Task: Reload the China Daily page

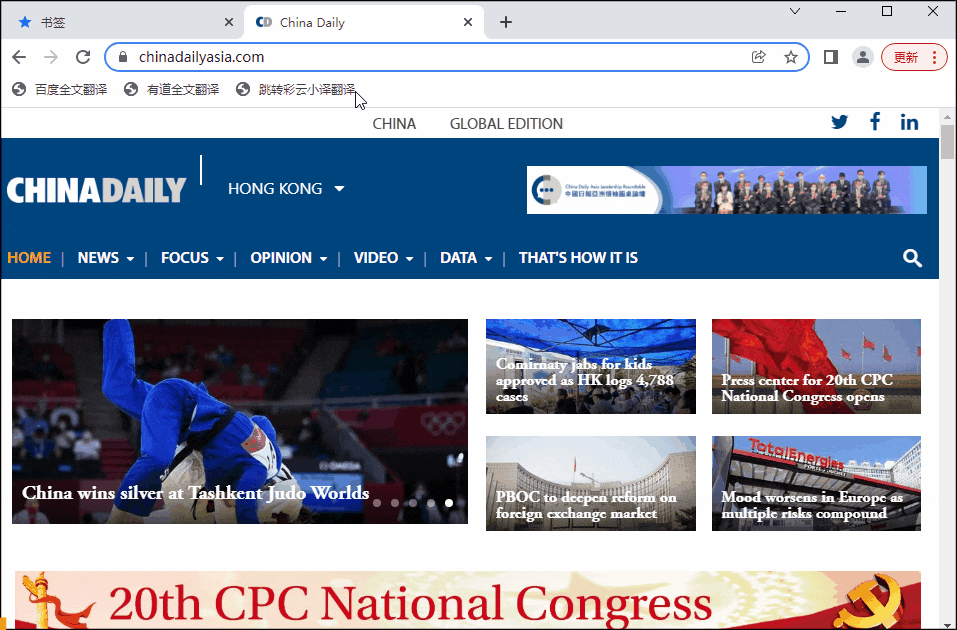Action: click(x=83, y=57)
